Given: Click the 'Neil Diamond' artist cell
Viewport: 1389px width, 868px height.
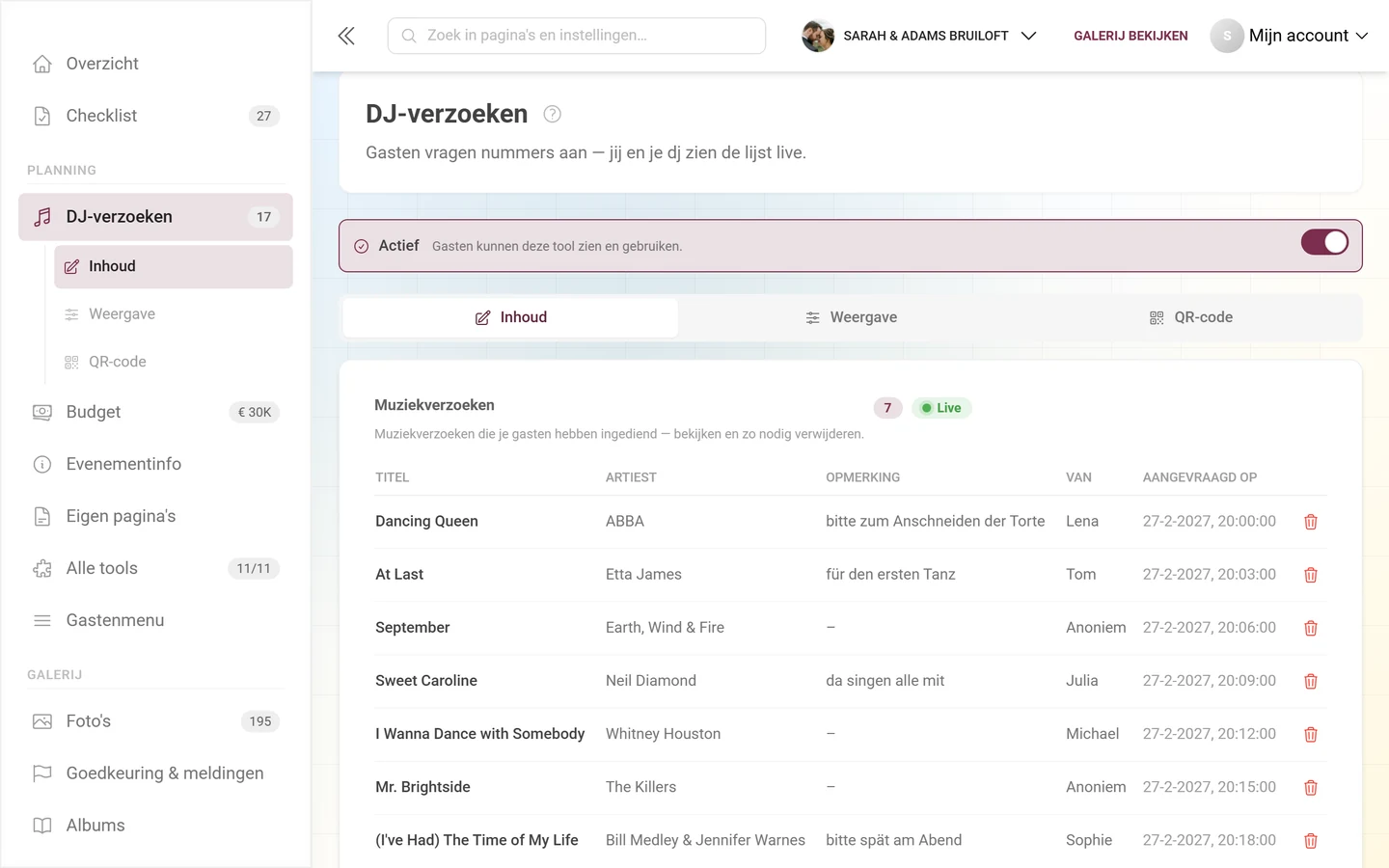Looking at the screenshot, I should point(651,680).
